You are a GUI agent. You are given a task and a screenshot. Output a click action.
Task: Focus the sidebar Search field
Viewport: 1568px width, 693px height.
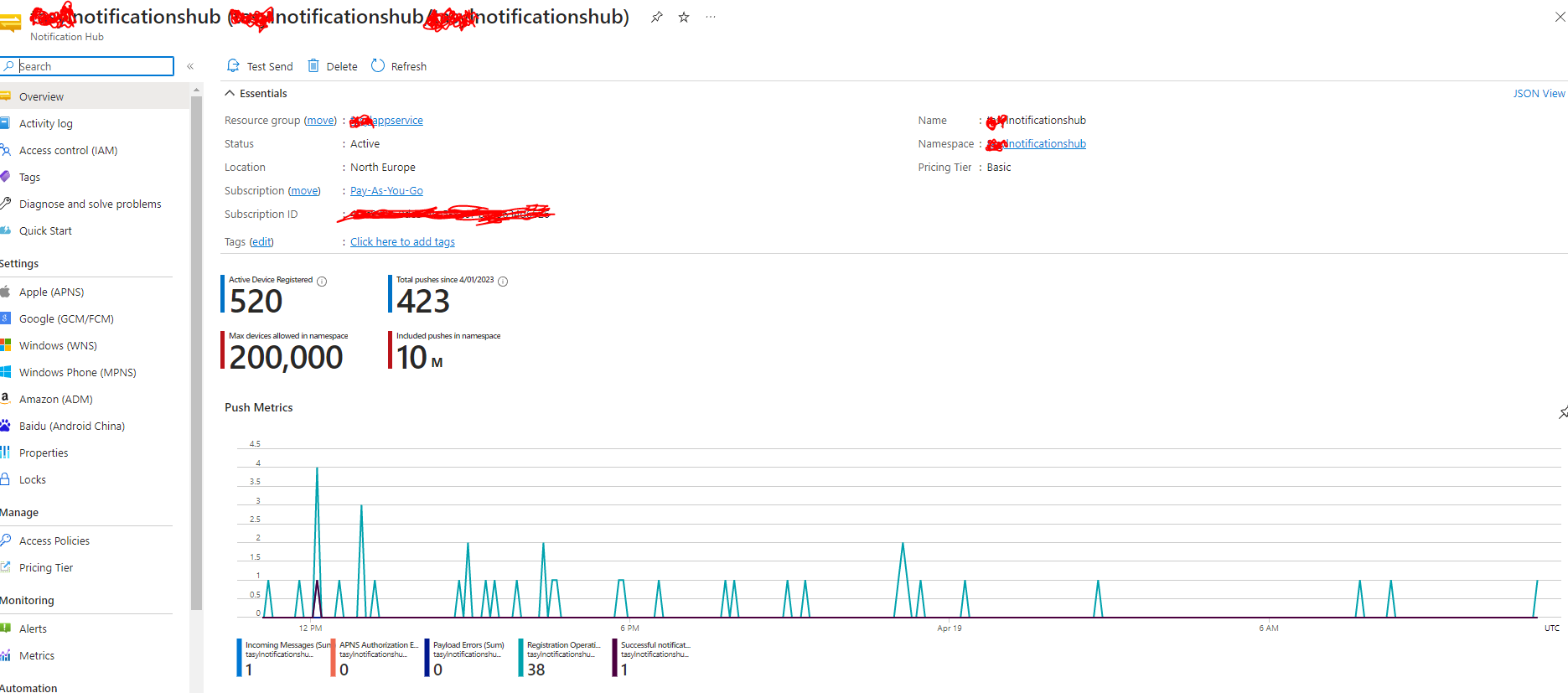click(x=88, y=66)
